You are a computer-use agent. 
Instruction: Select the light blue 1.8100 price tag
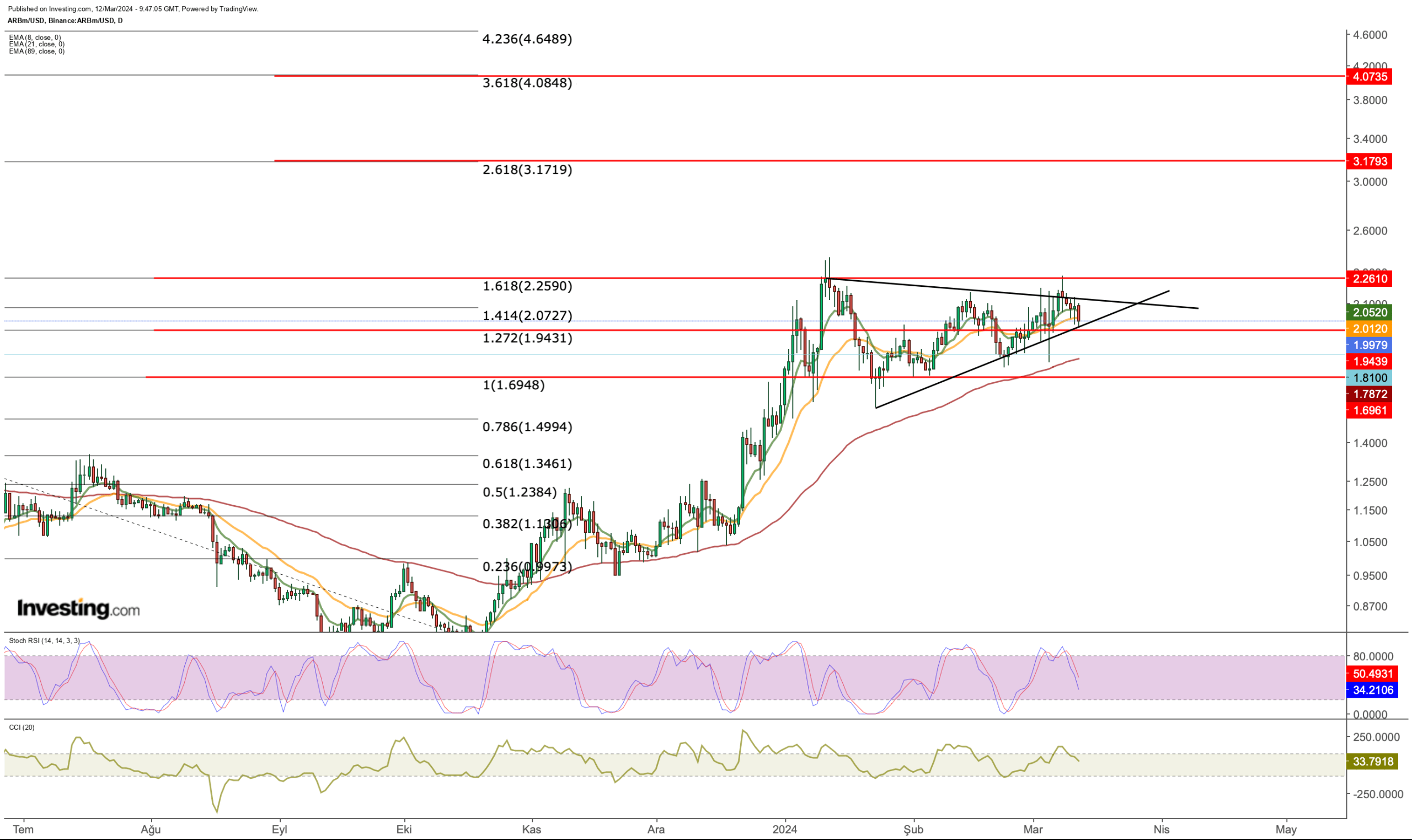pos(1370,378)
